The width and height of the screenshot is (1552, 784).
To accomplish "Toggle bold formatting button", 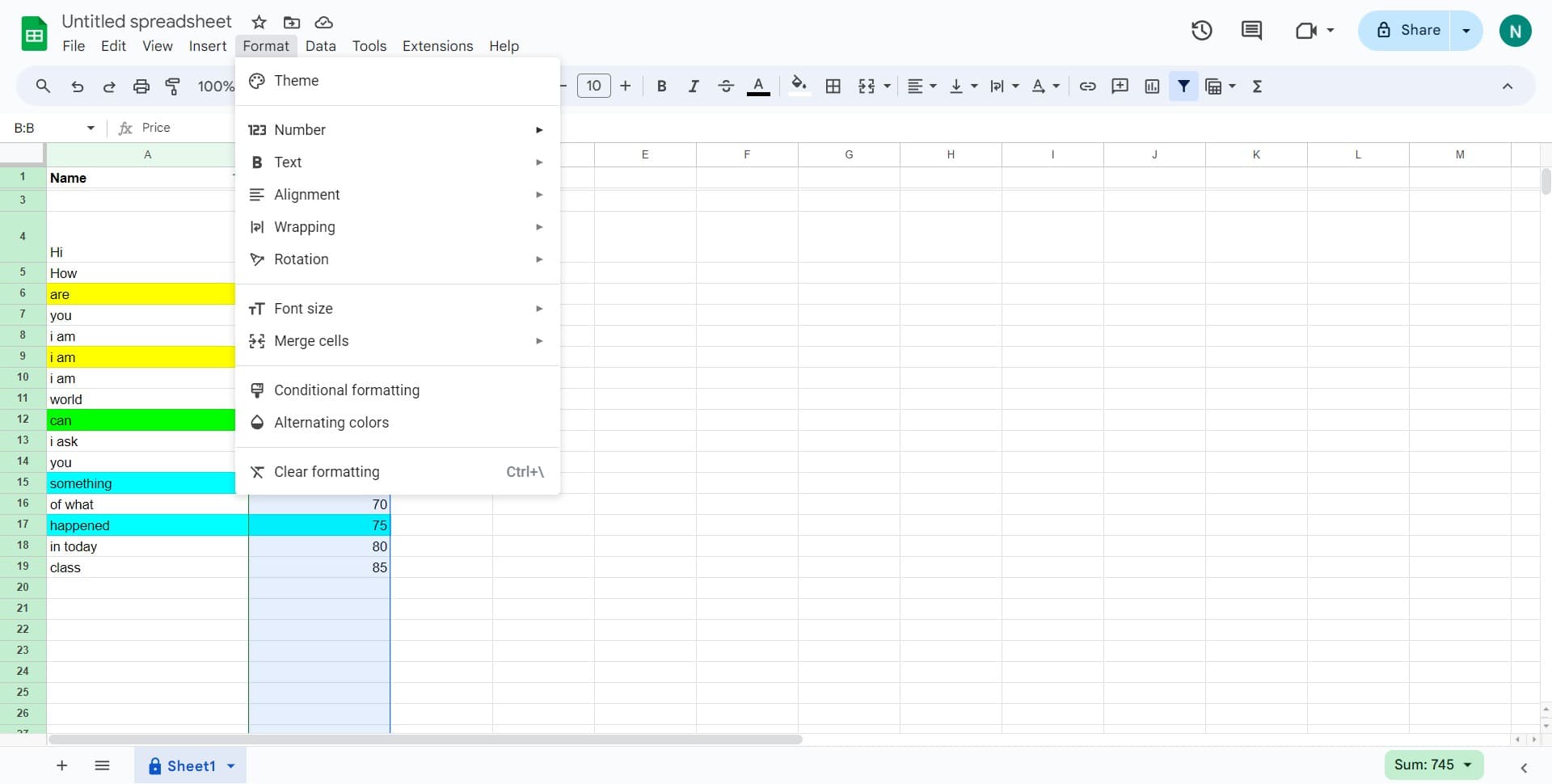I will pos(661,86).
